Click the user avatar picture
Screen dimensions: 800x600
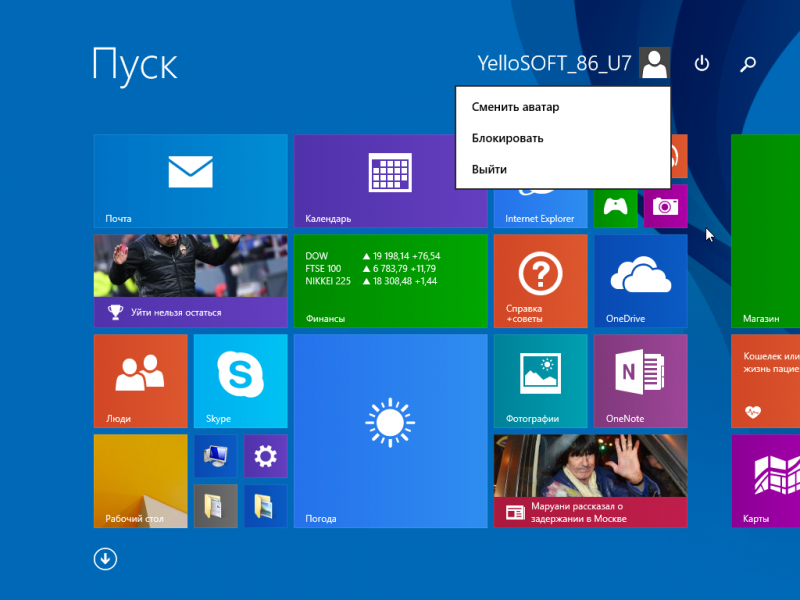pos(654,63)
